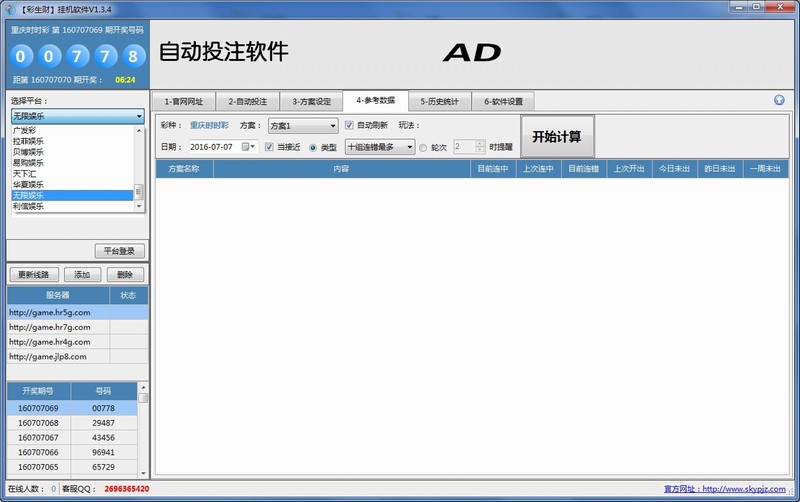Open the date picker calendar icon
Image resolution: width=800 pixels, height=502 pixels.
(248, 147)
